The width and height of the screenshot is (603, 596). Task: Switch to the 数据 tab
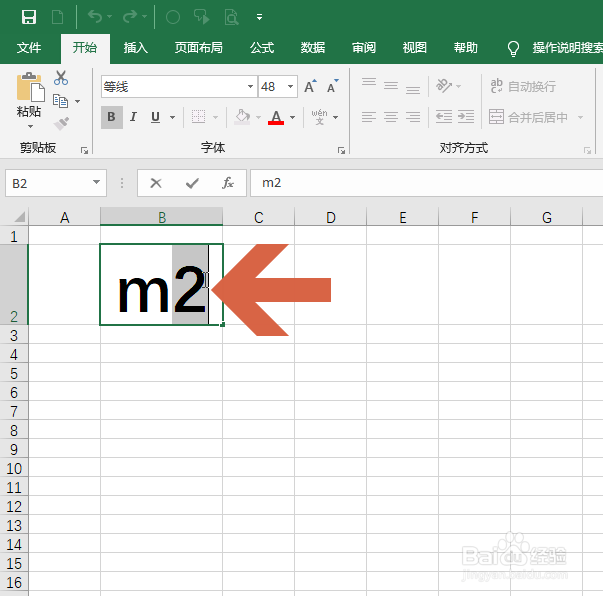[x=313, y=48]
